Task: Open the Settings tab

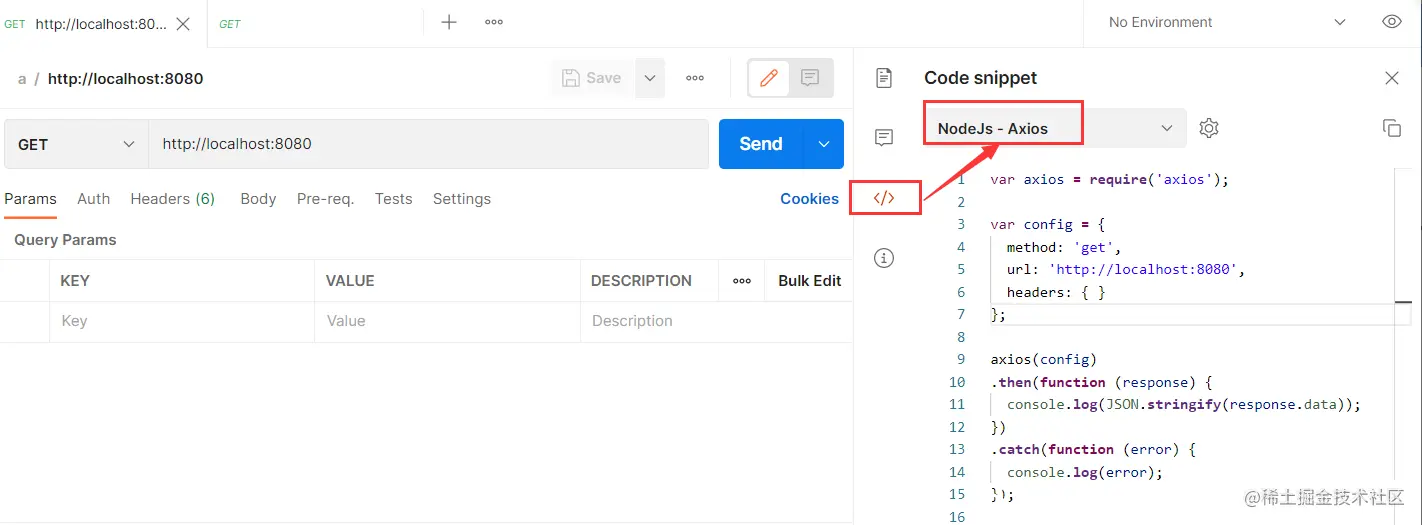Action: pos(462,199)
